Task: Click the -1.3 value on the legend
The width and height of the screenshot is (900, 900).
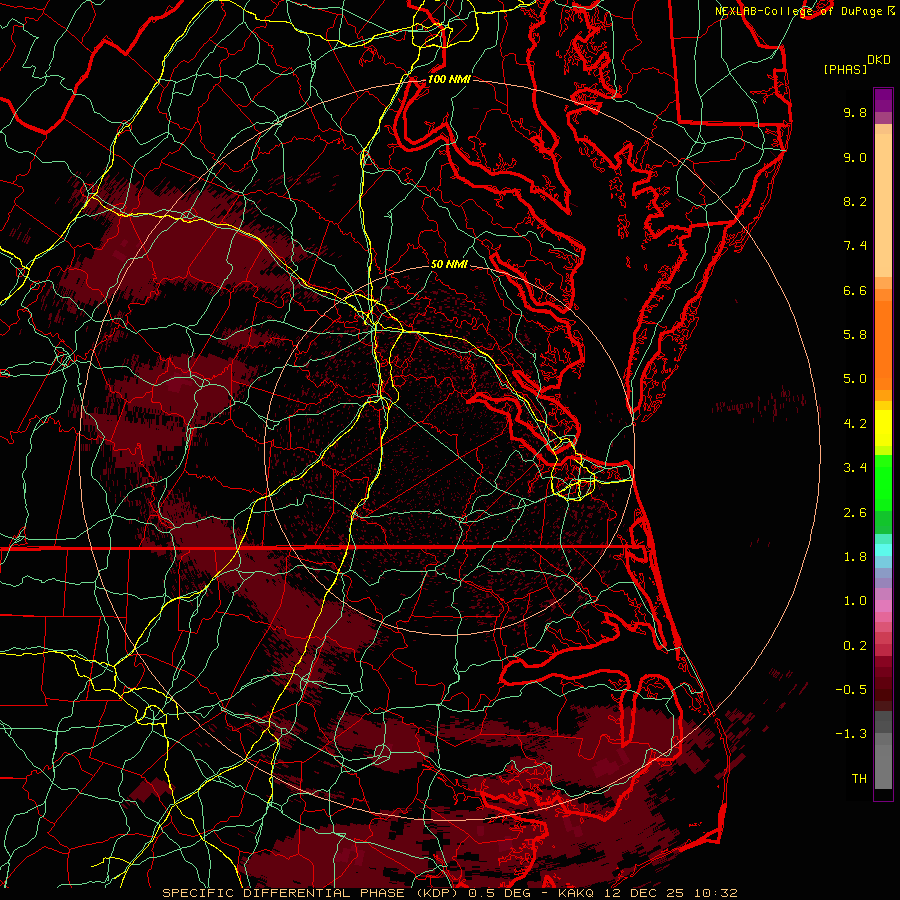Action: pyautogui.click(x=851, y=734)
